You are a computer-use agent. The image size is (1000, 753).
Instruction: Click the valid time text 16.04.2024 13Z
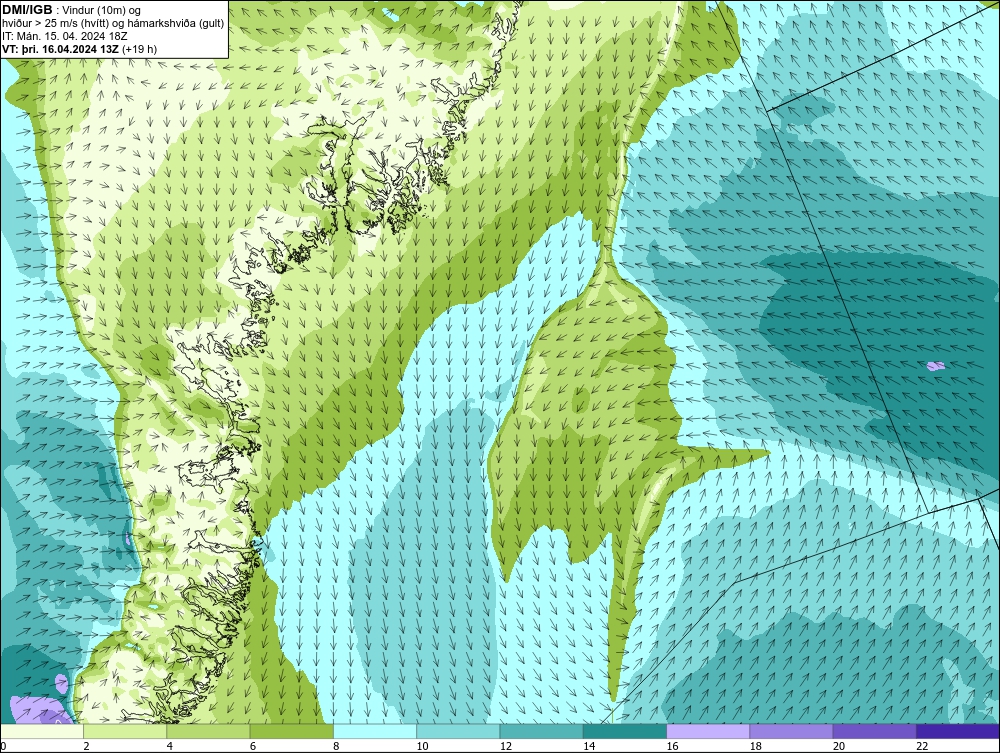80,49
